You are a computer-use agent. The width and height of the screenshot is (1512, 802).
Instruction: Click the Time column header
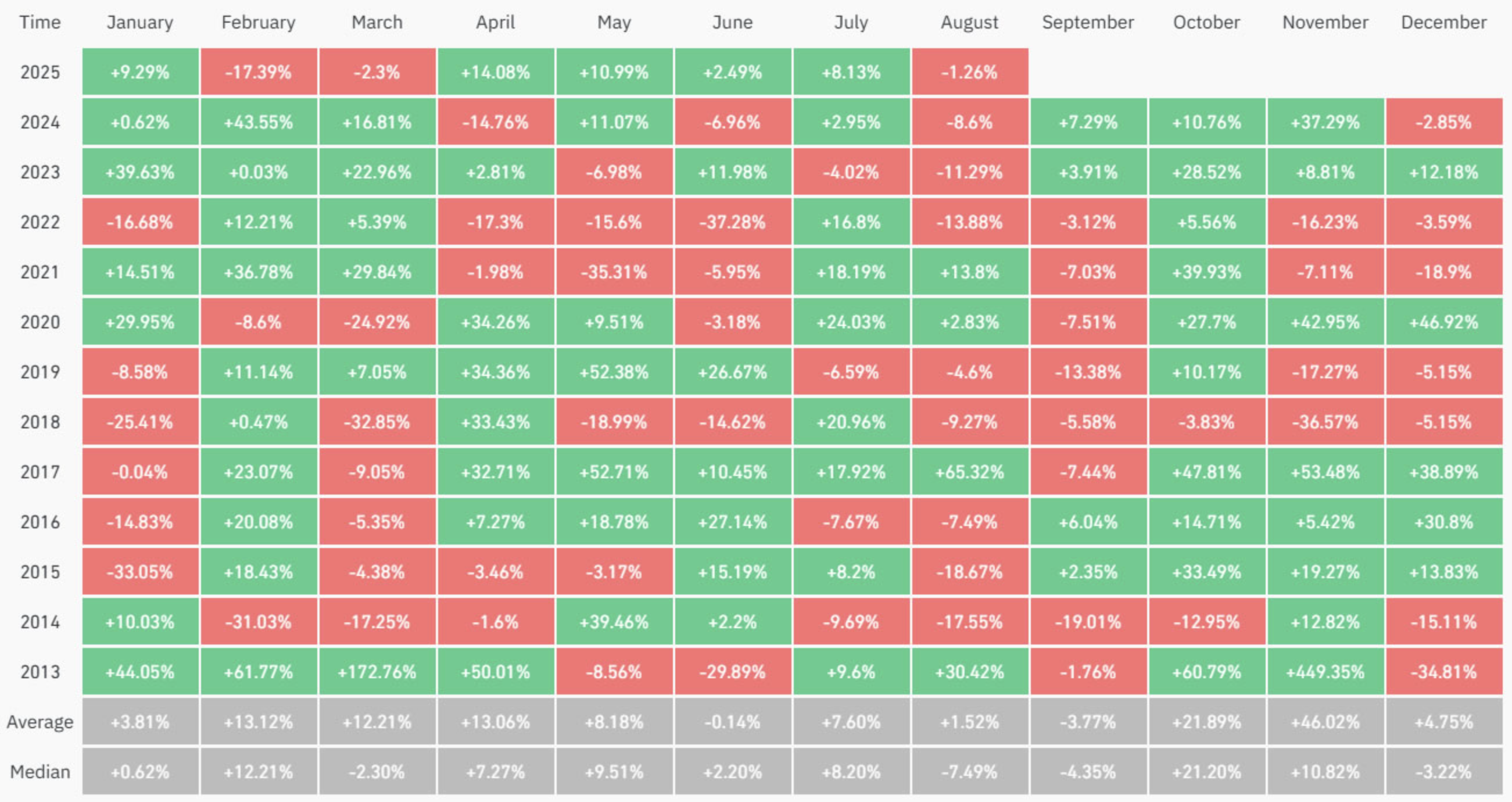tap(40, 22)
